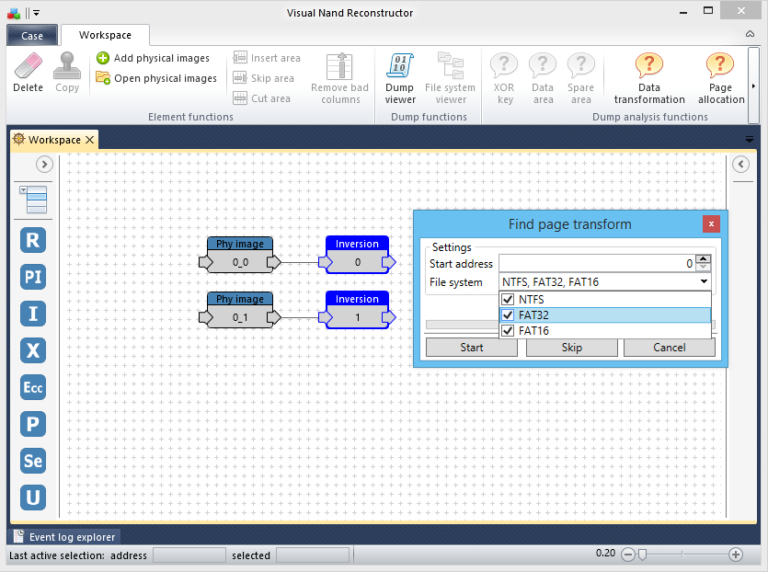Open the quick access toolbar dropdown

pos(36,13)
